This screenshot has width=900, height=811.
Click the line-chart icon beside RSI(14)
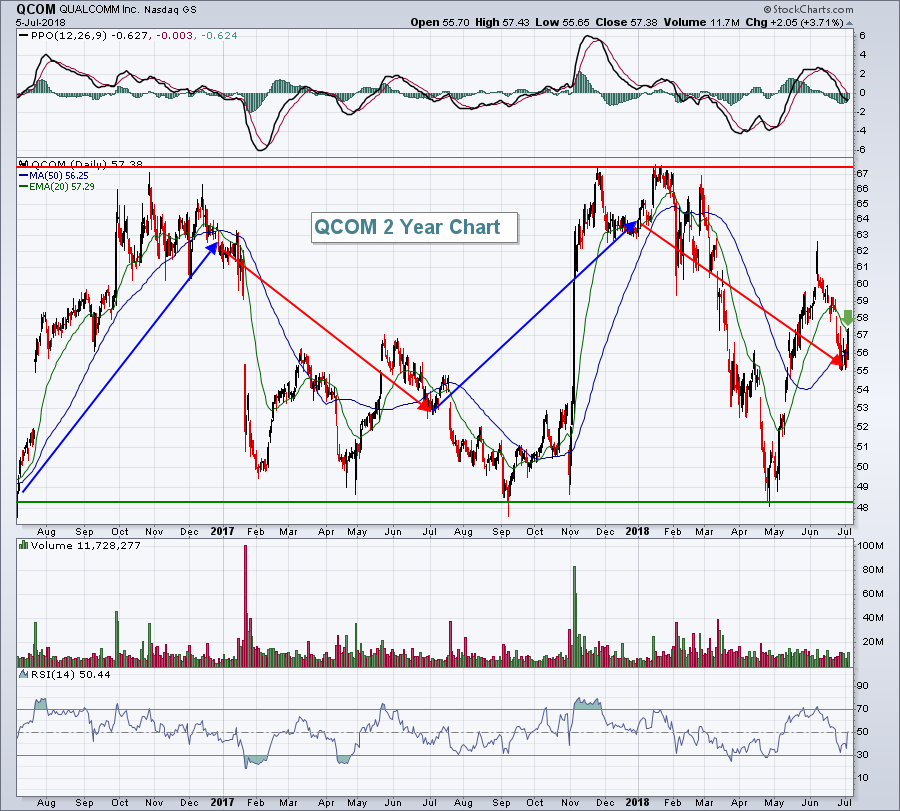[24, 674]
